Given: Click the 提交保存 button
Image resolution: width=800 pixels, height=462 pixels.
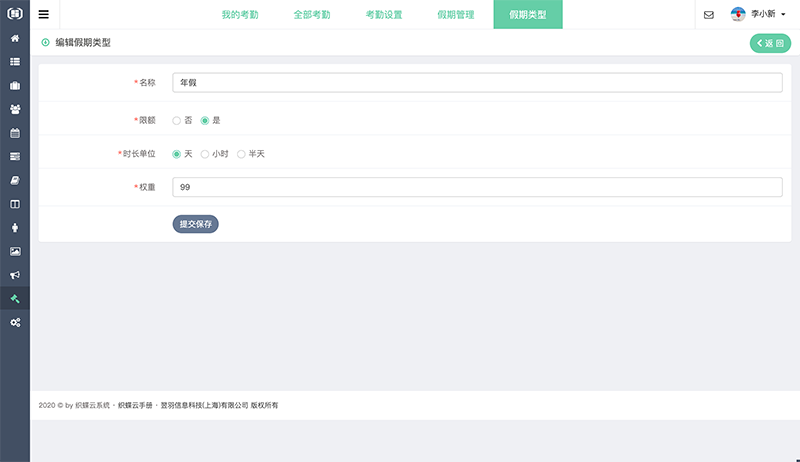Looking at the screenshot, I should pyautogui.click(x=195, y=224).
